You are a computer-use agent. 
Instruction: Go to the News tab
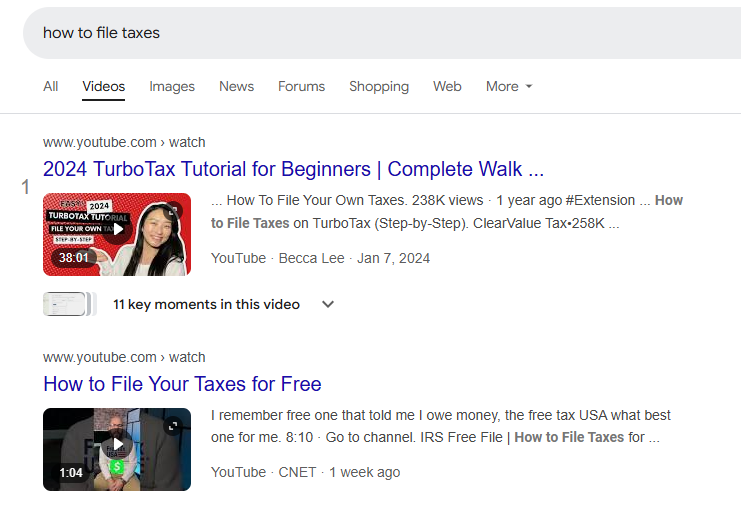coord(236,87)
